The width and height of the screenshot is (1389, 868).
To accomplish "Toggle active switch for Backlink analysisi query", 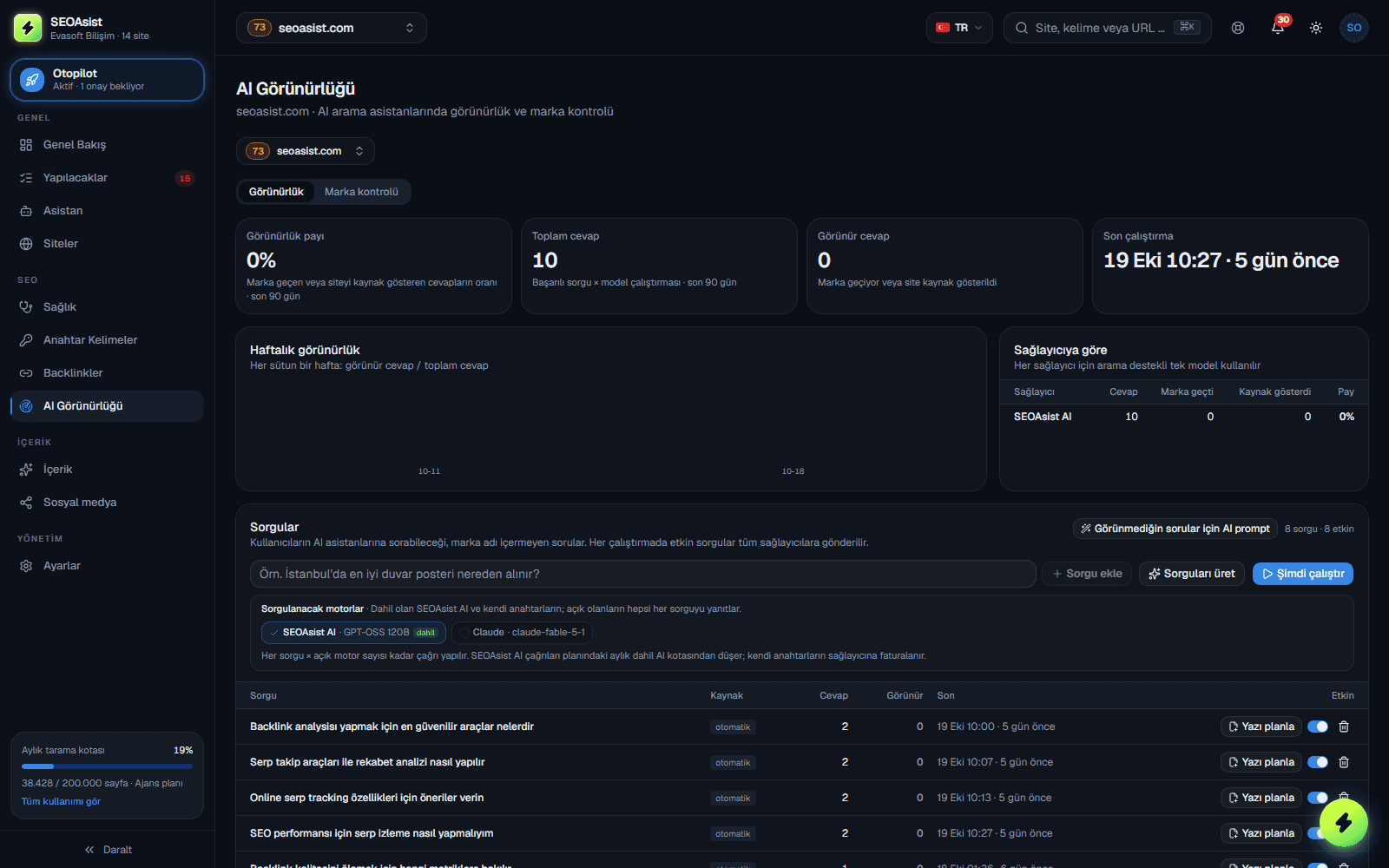I will [1318, 727].
